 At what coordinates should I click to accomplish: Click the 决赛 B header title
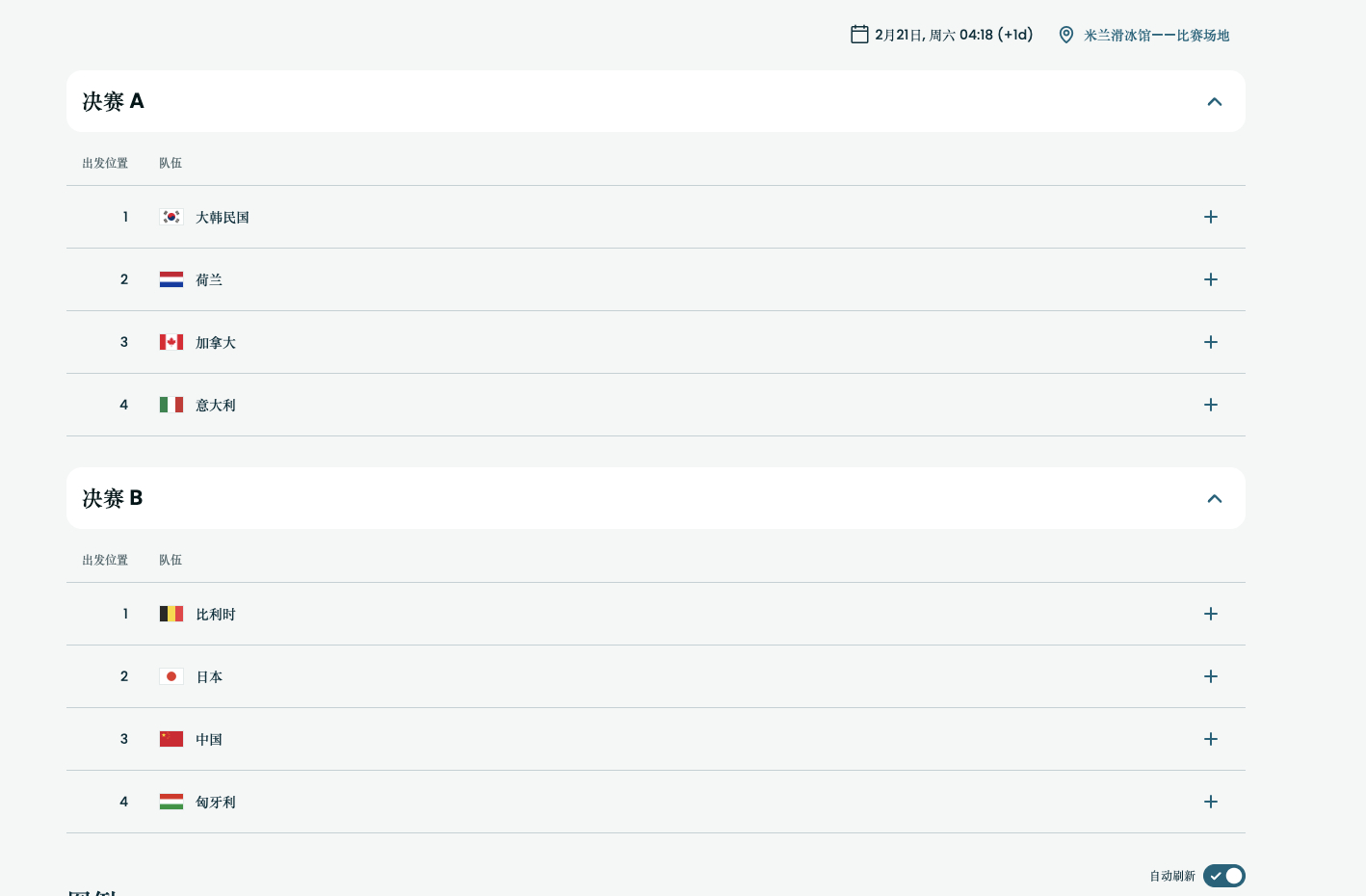pyautogui.click(x=113, y=498)
